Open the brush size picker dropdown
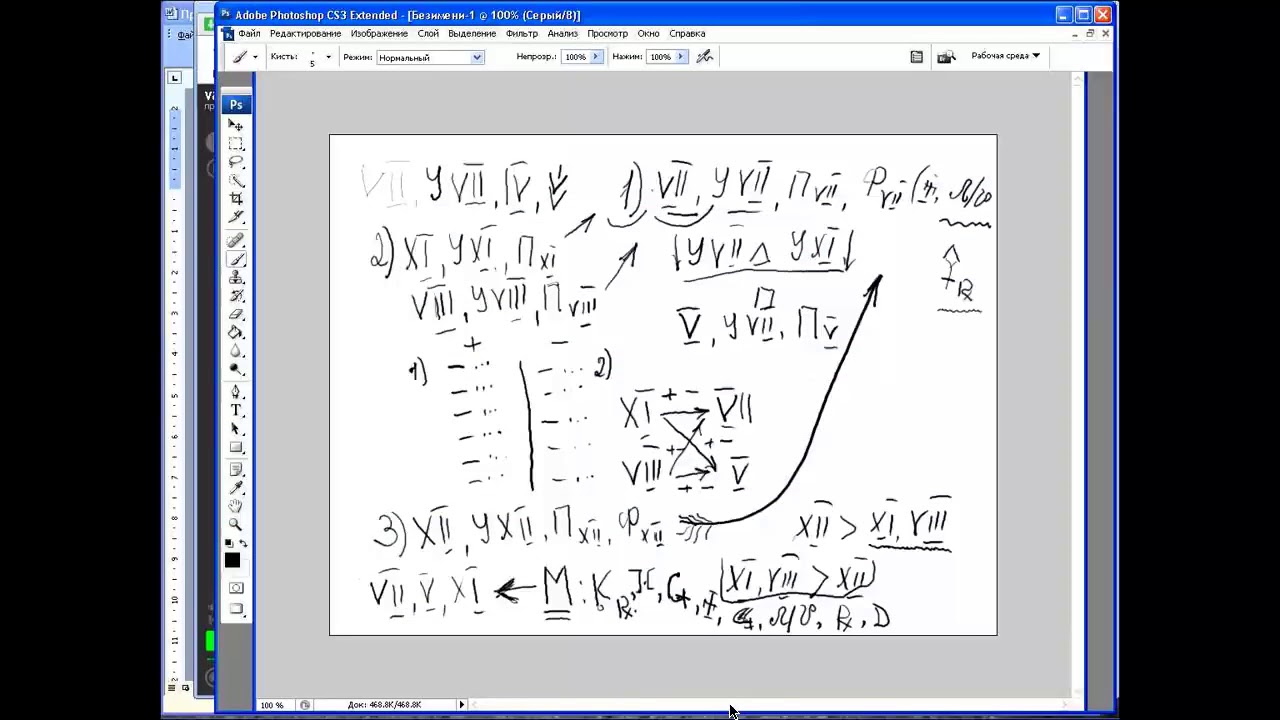The width and height of the screenshot is (1280, 720). [328, 57]
